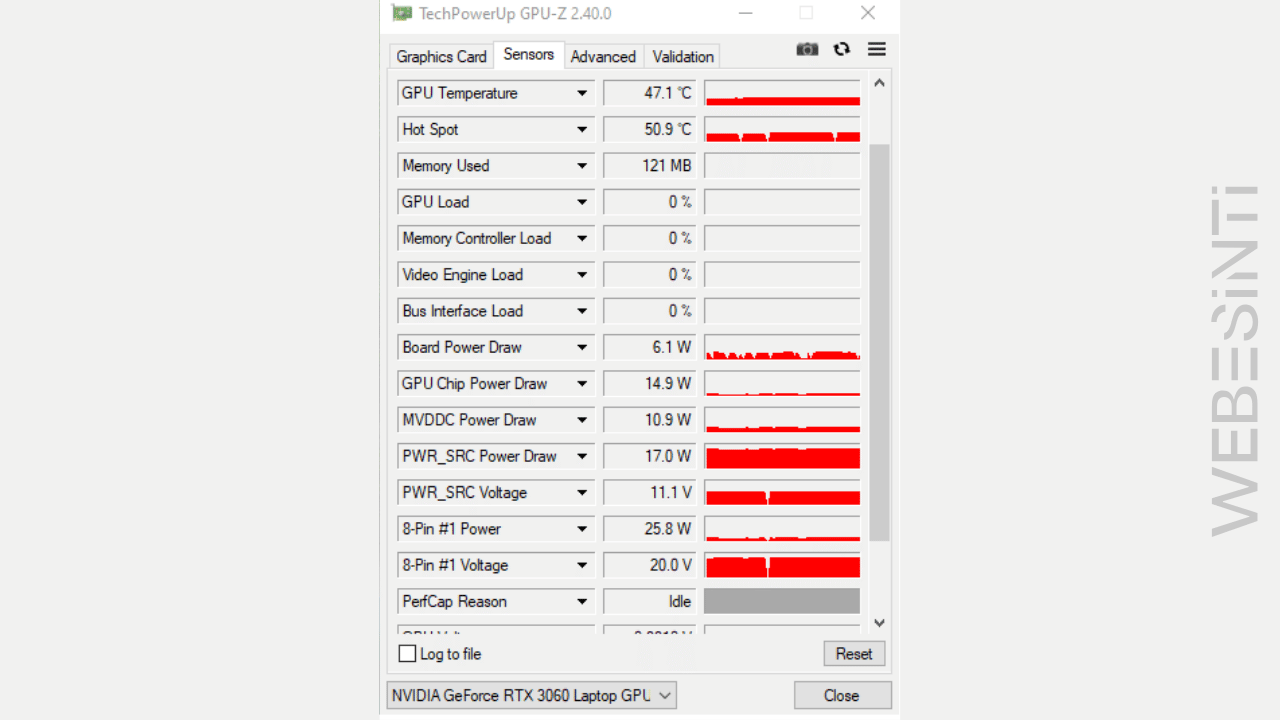Click the PWR_SRC Power Draw graph
This screenshot has width=1280, height=720.
coord(782,456)
